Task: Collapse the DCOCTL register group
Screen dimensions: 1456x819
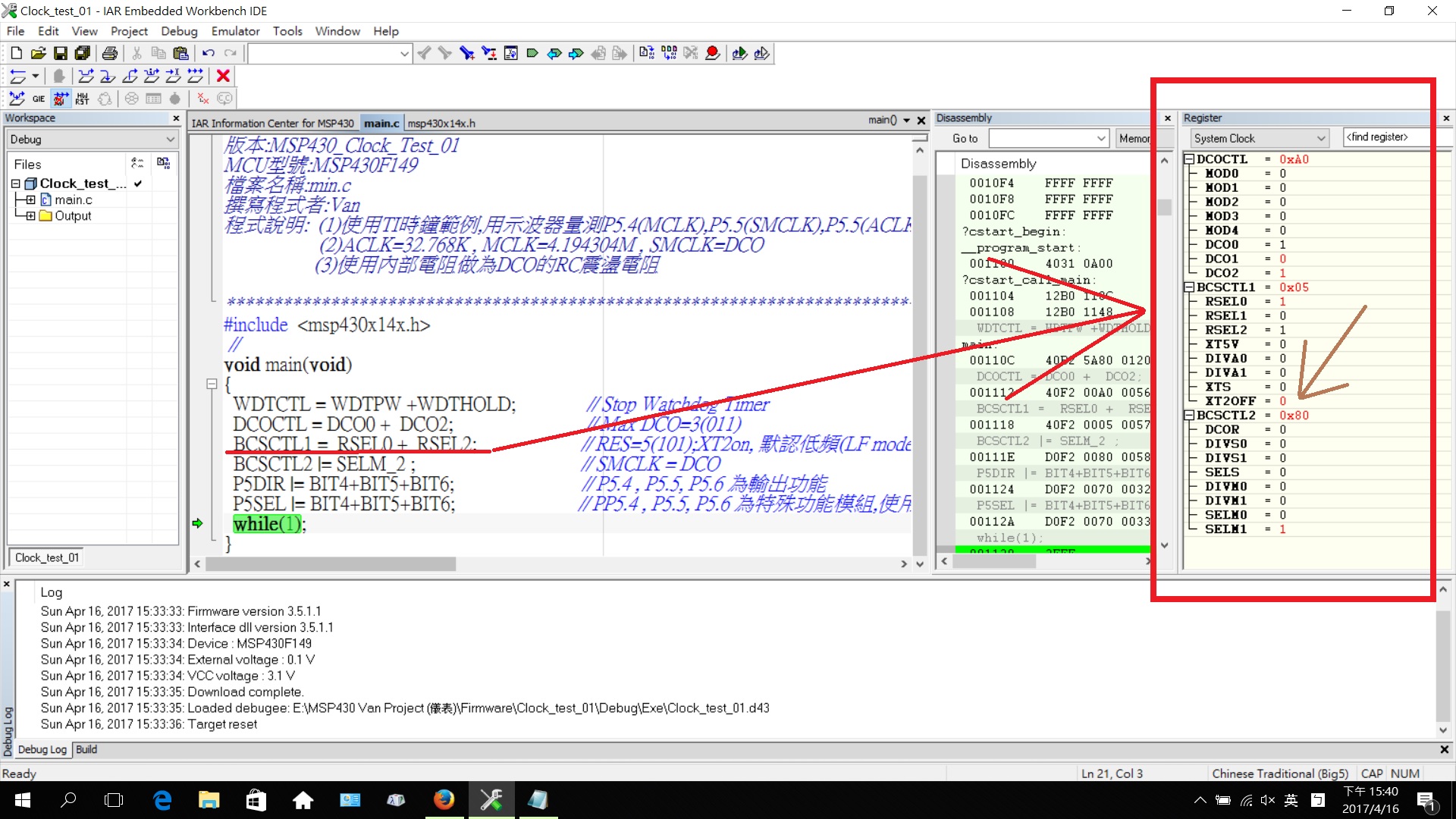Action: [1189, 159]
